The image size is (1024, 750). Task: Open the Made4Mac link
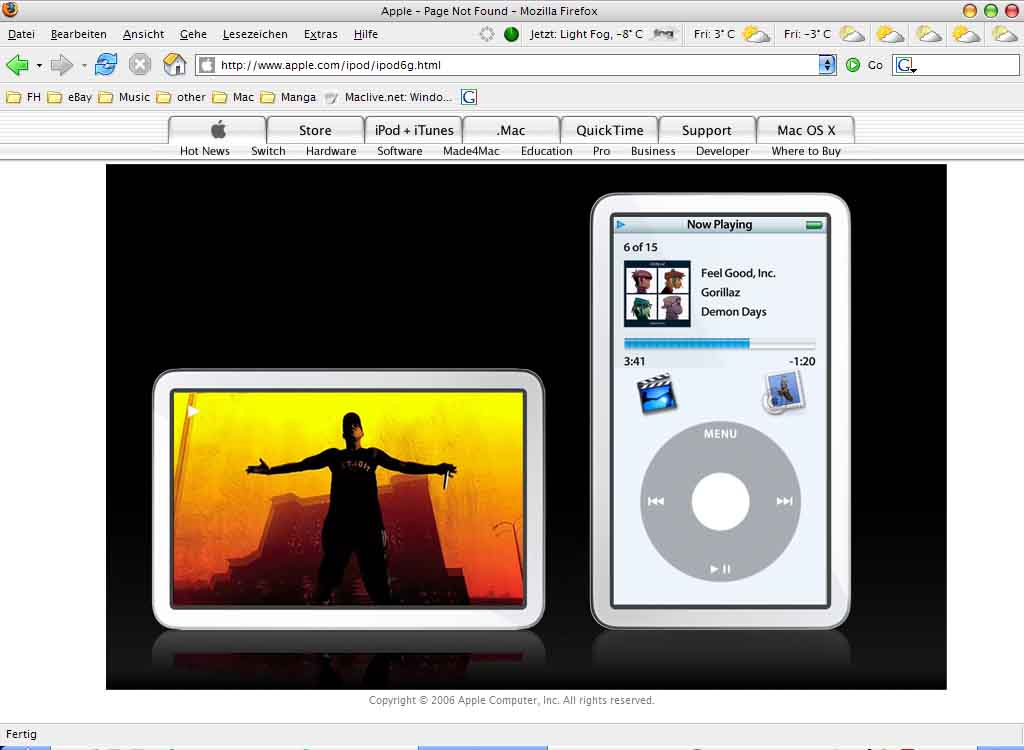coord(472,151)
